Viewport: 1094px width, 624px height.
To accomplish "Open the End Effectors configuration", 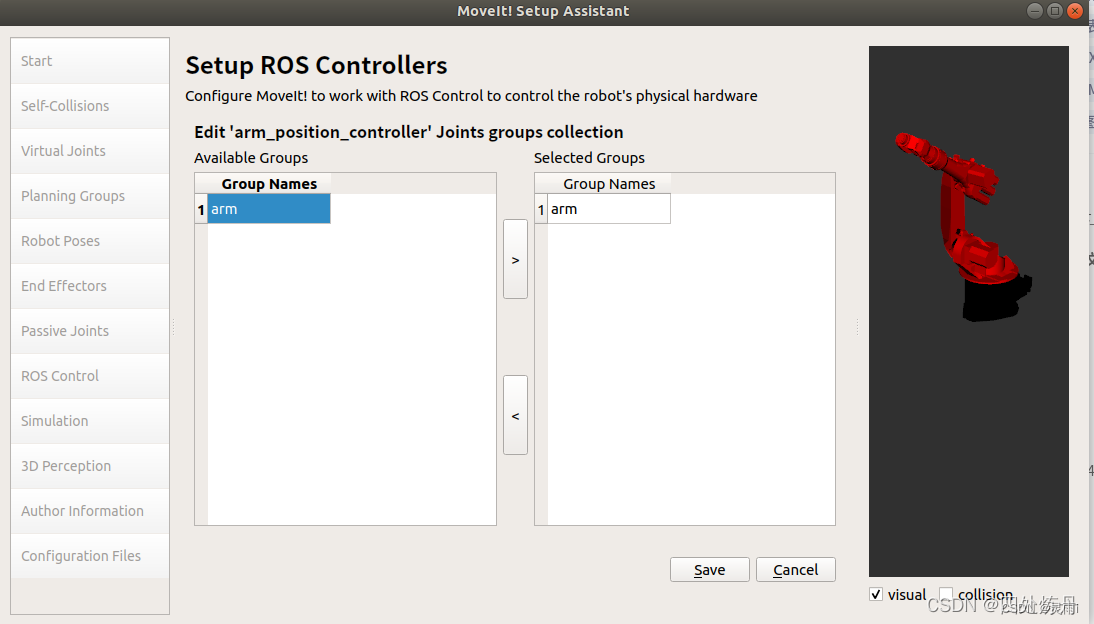I will 89,285.
